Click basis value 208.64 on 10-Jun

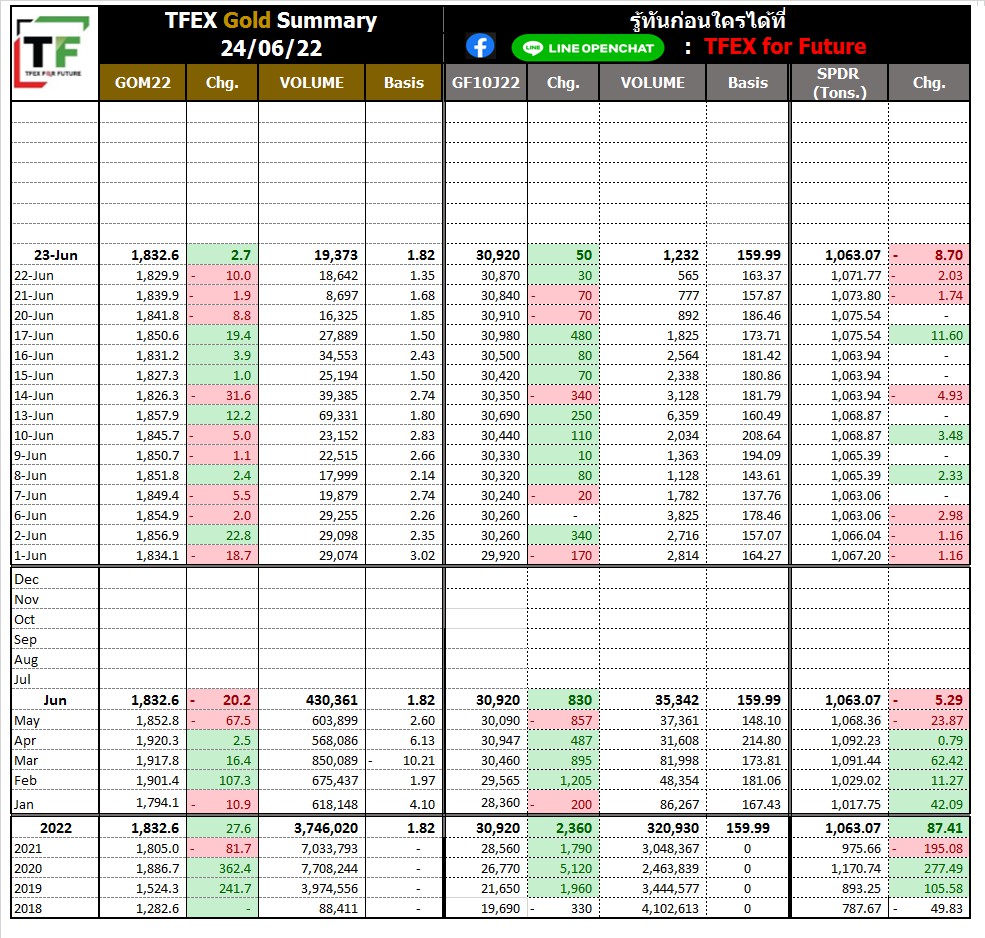761,435
